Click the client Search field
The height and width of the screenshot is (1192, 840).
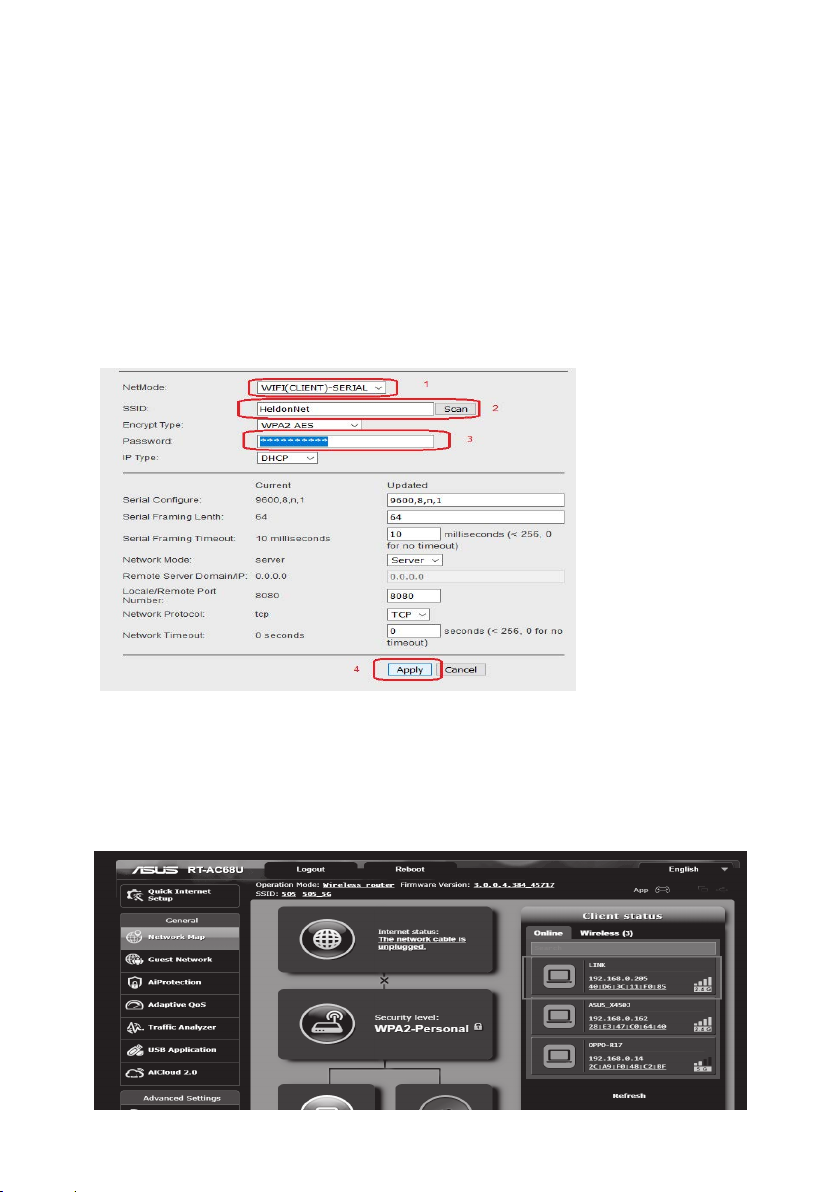point(623,948)
